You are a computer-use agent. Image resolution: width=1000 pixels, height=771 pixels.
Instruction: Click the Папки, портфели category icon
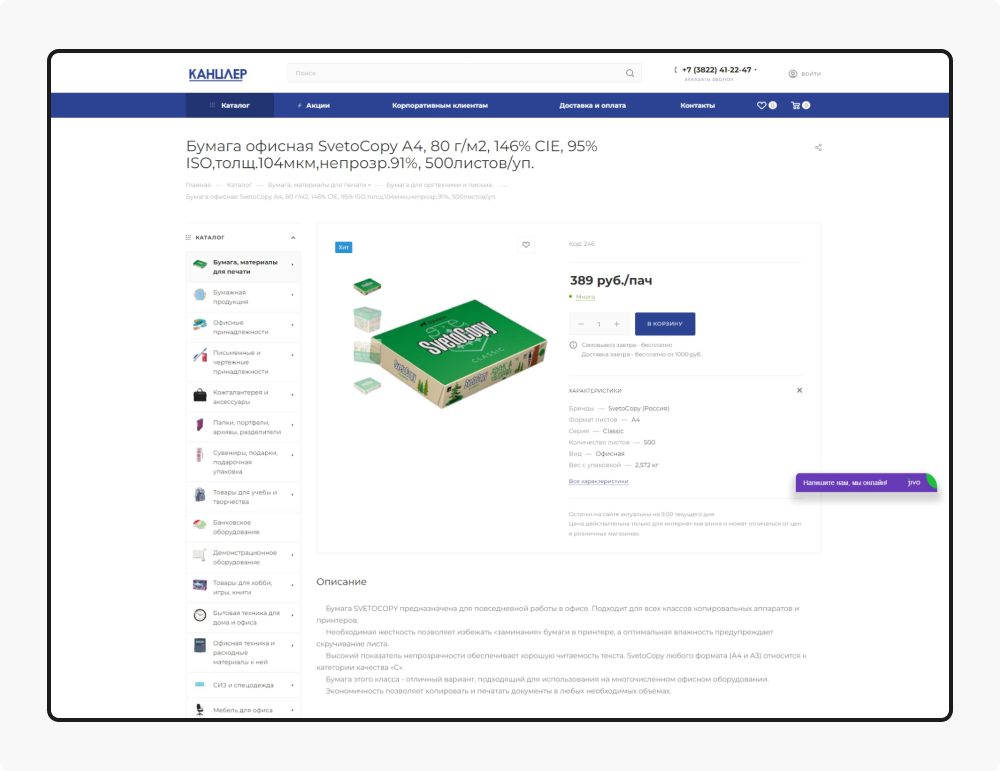200,425
